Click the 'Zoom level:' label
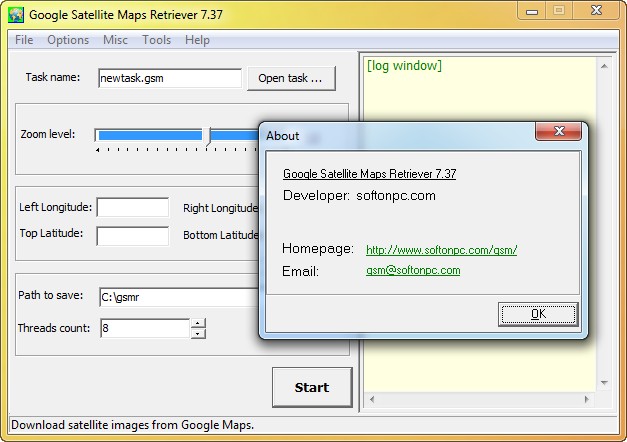627x442 pixels. pyautogui.click(x=48, y=134)
